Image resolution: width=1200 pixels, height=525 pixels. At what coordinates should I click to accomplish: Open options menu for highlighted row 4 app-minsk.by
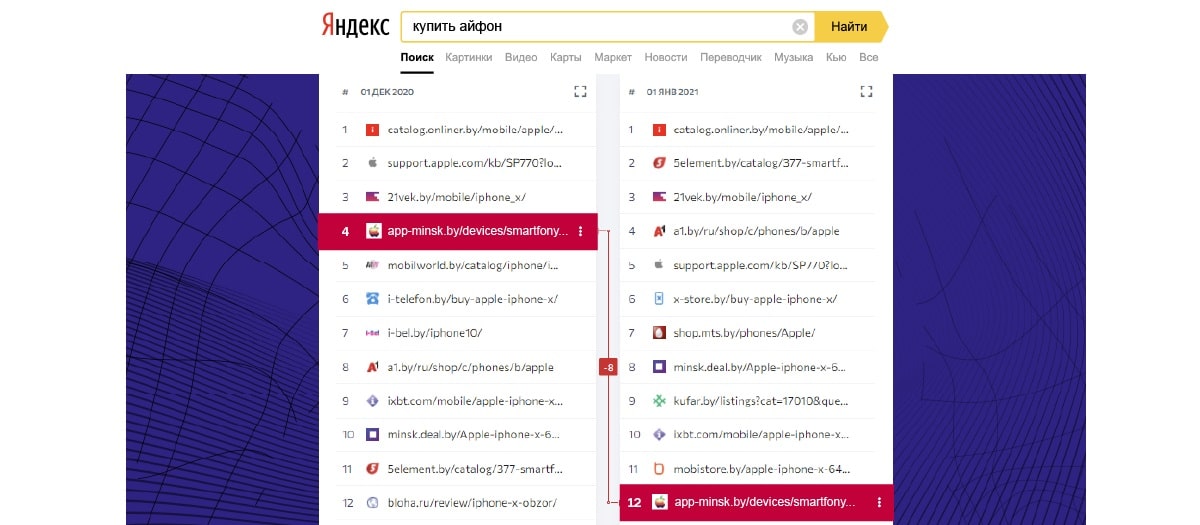[x=580, y=231]
